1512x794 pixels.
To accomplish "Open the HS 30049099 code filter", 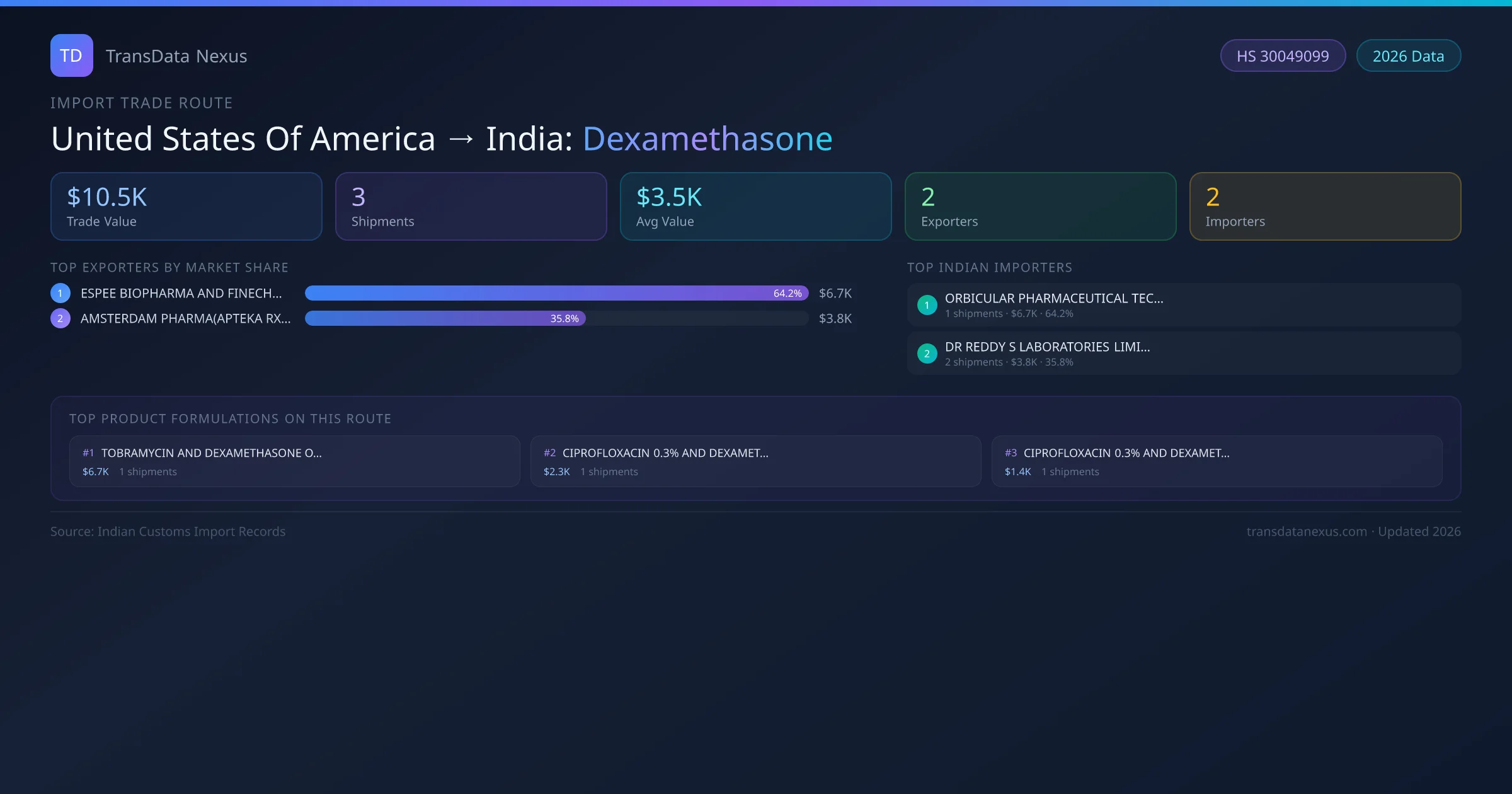I will (1283, 55).
